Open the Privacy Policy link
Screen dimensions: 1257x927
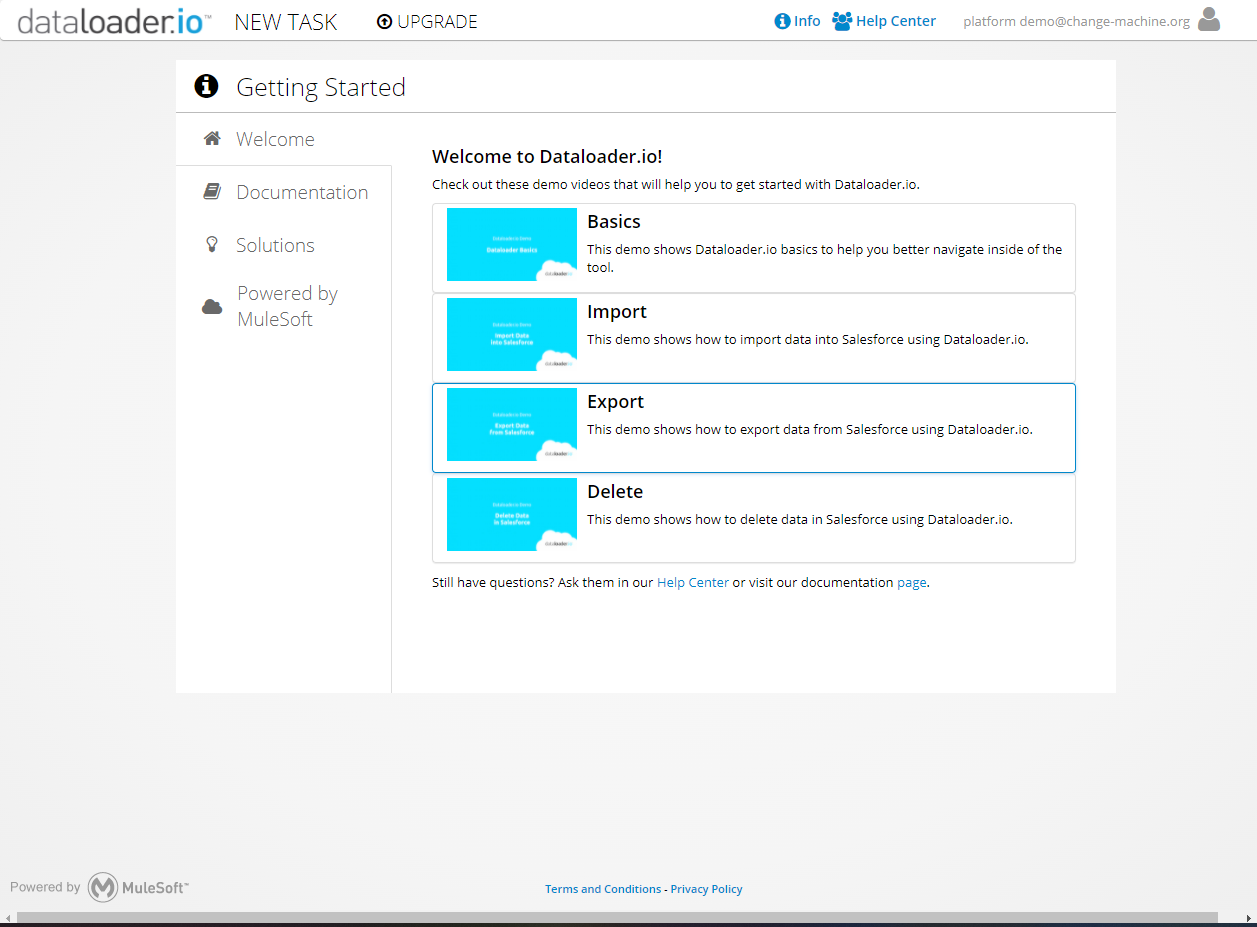pos(707,889)
